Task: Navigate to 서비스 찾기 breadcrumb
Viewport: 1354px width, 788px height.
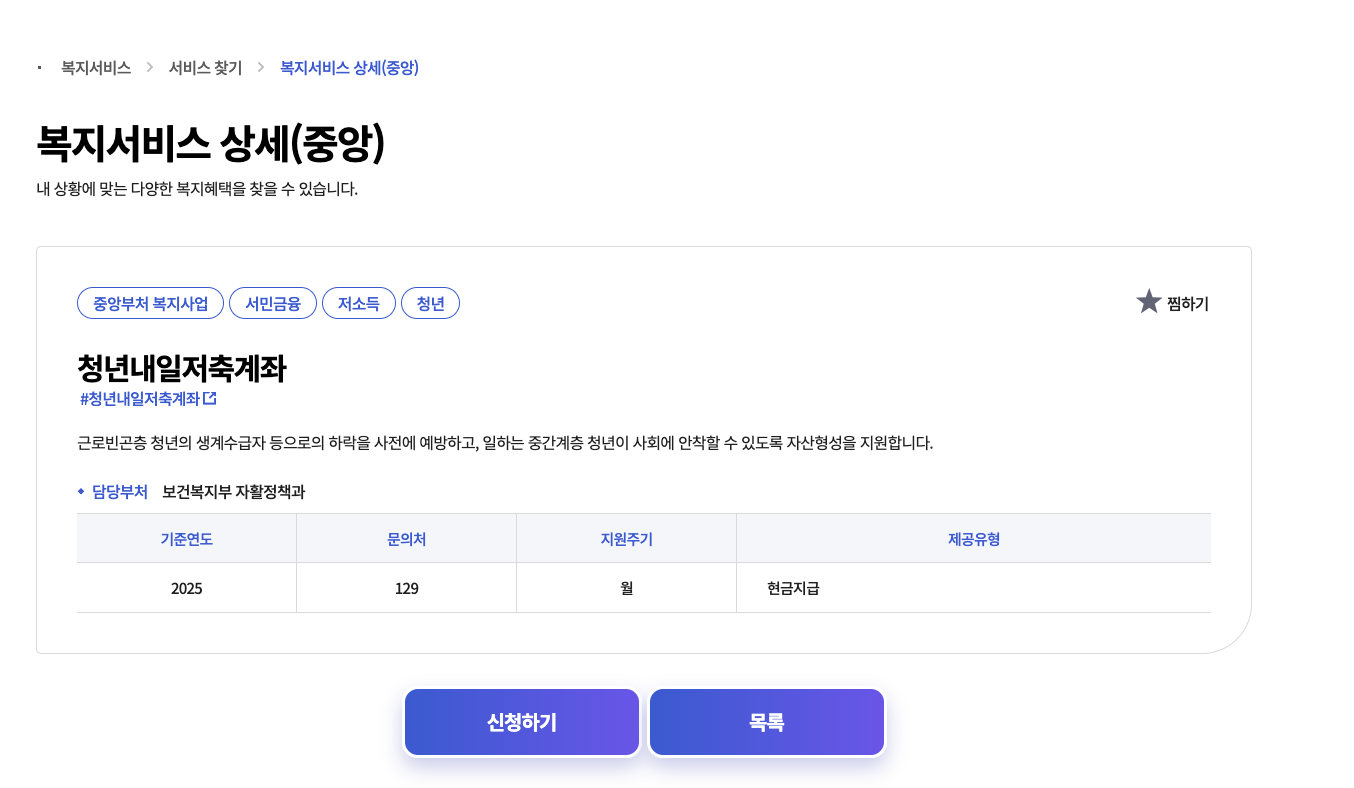Action: coord(205,67)
